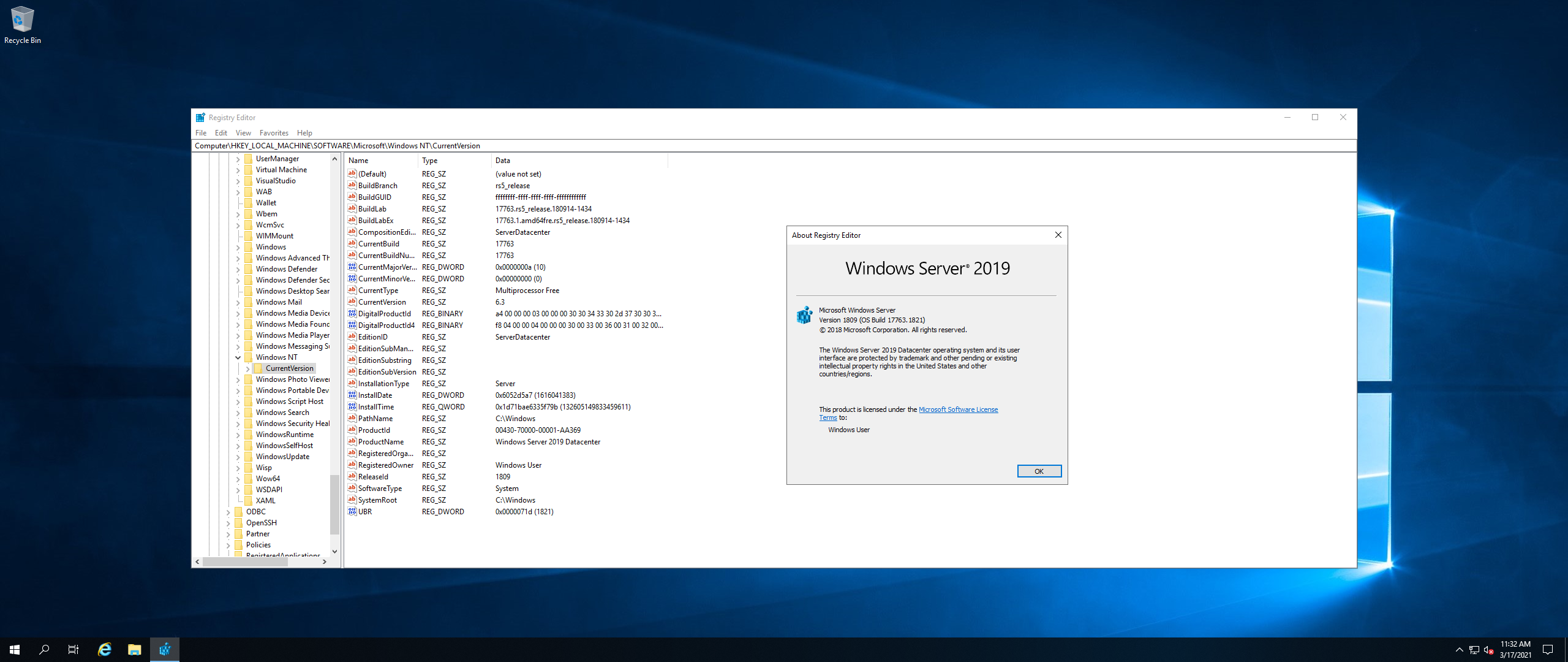
Task: Expand the Windows Defender tree node
Action: click(238, 269)
